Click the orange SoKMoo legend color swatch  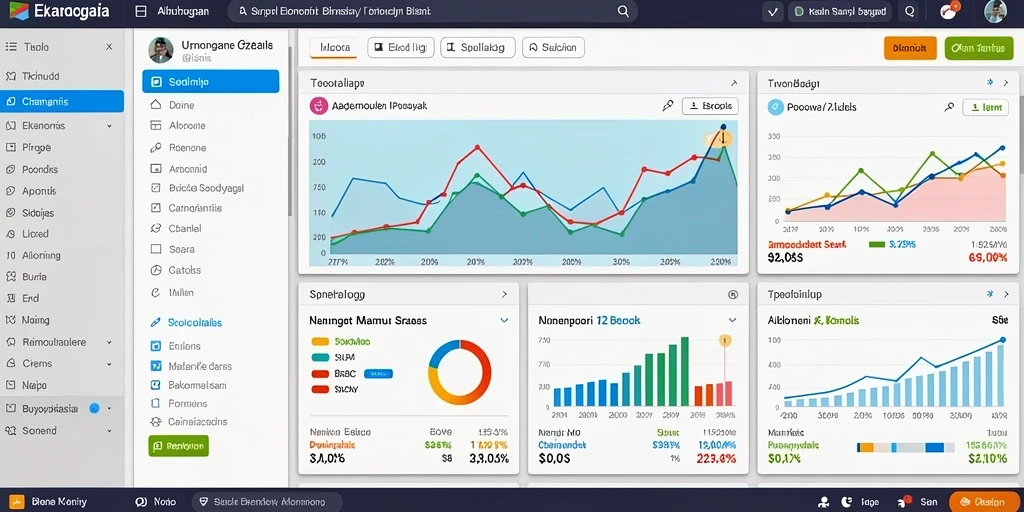320,341
